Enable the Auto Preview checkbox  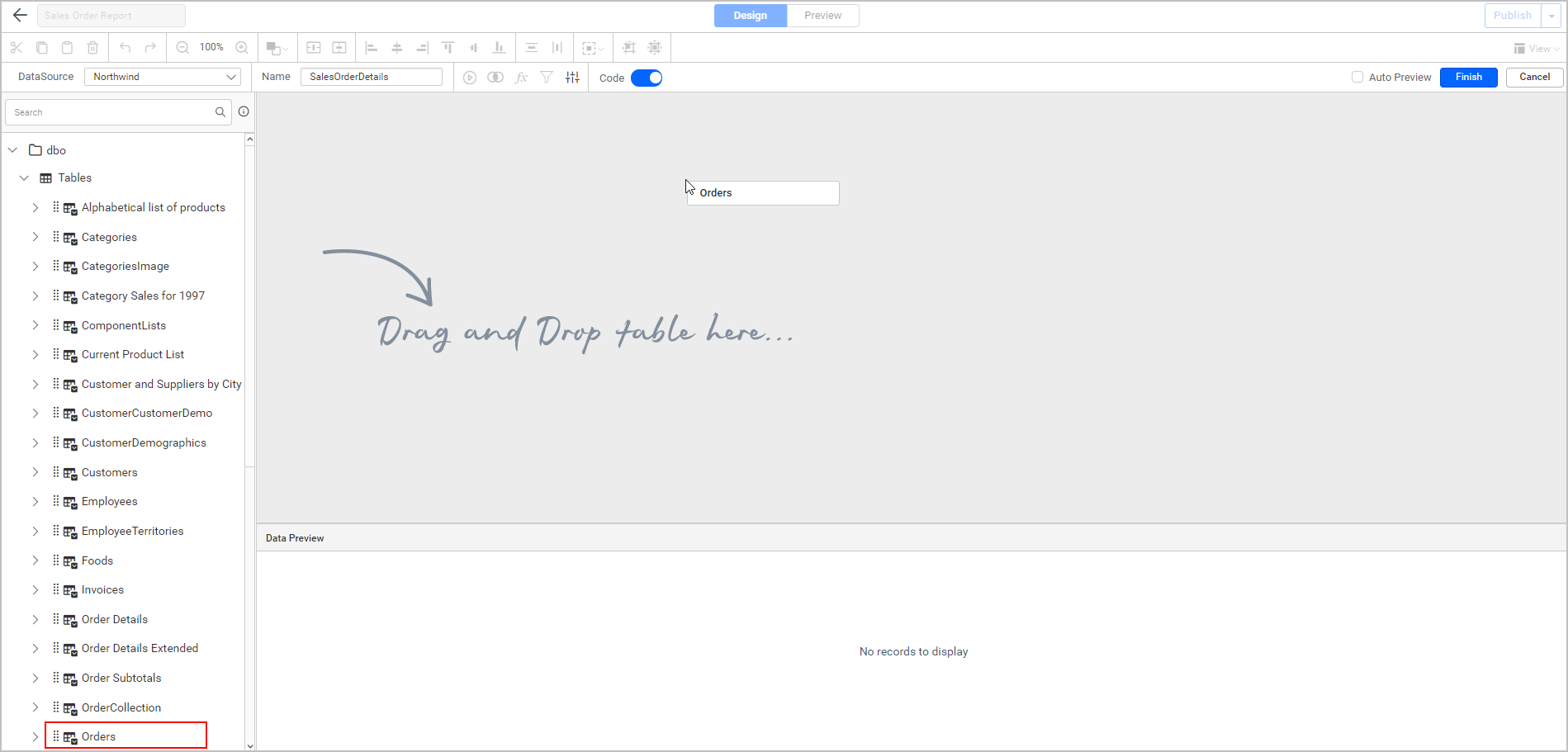1357,77
